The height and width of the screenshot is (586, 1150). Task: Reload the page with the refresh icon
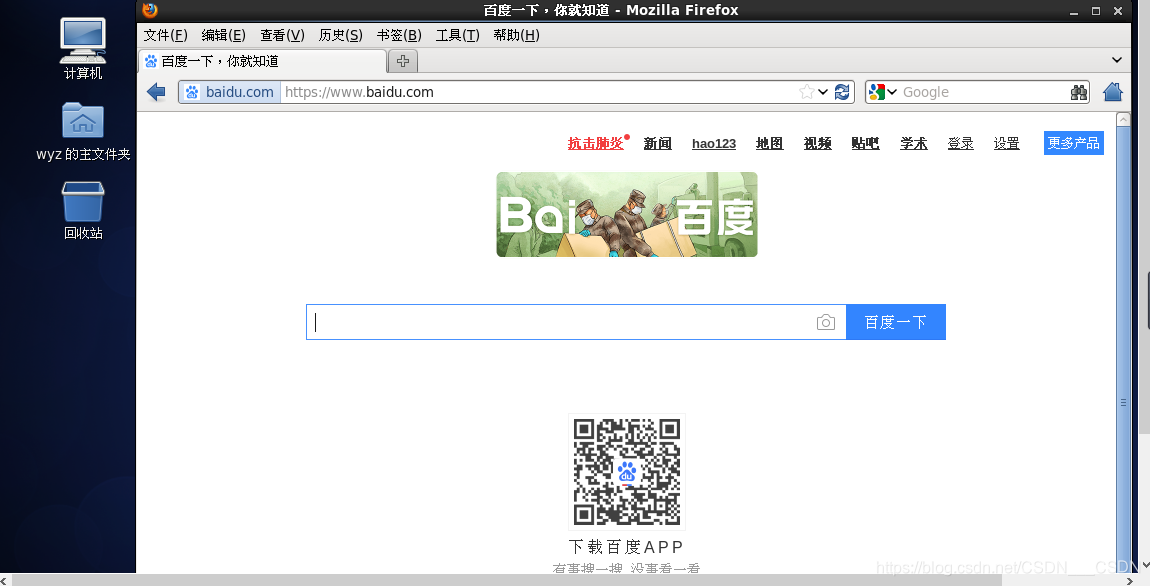point(842,92)
